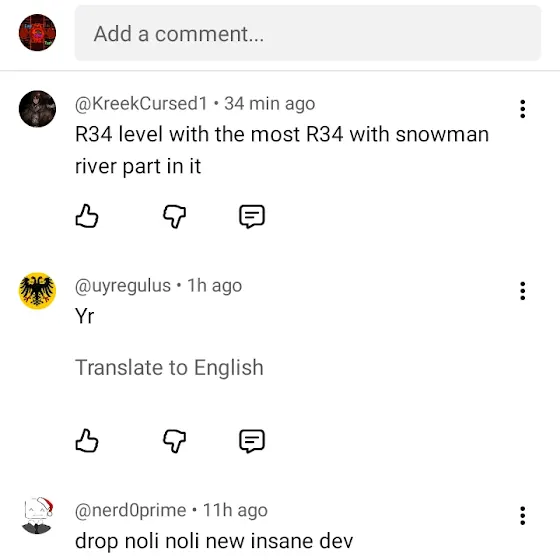Open more options for @KreekCursed1 comment

(x=522, y=109)
